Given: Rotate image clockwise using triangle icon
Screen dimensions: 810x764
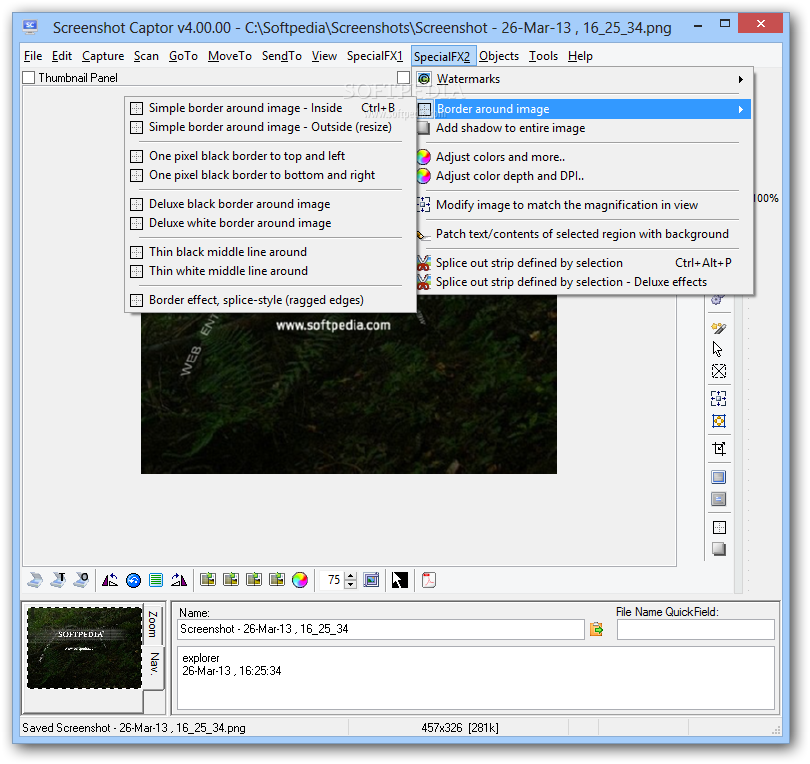Looking at the screenshot, I should point(179,580).
